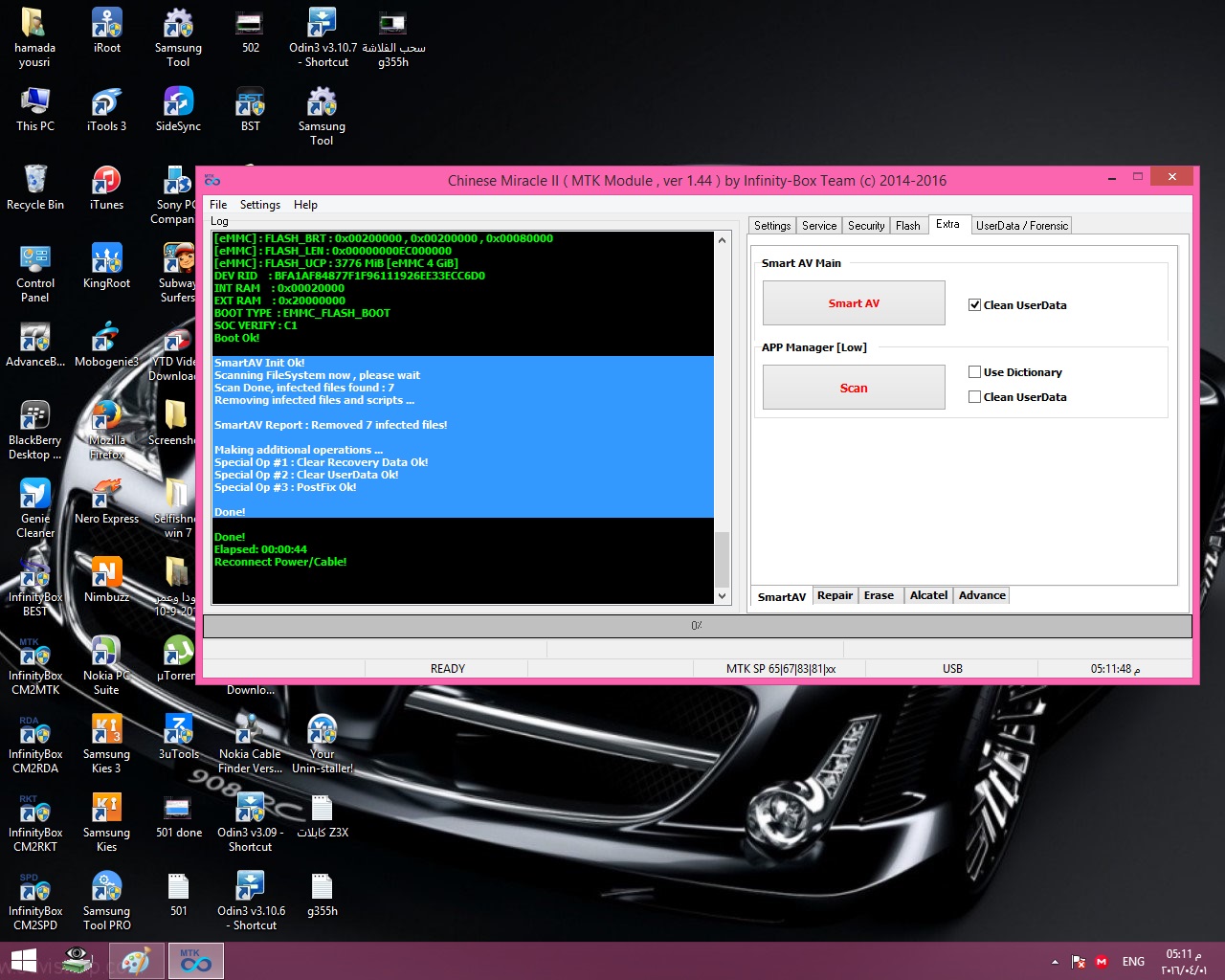The height and width of the screenshot is (980, 1225).
Task: Open Nokia Cable Finder shortcut
Action: pyautogui.click(x=250, y=744)
